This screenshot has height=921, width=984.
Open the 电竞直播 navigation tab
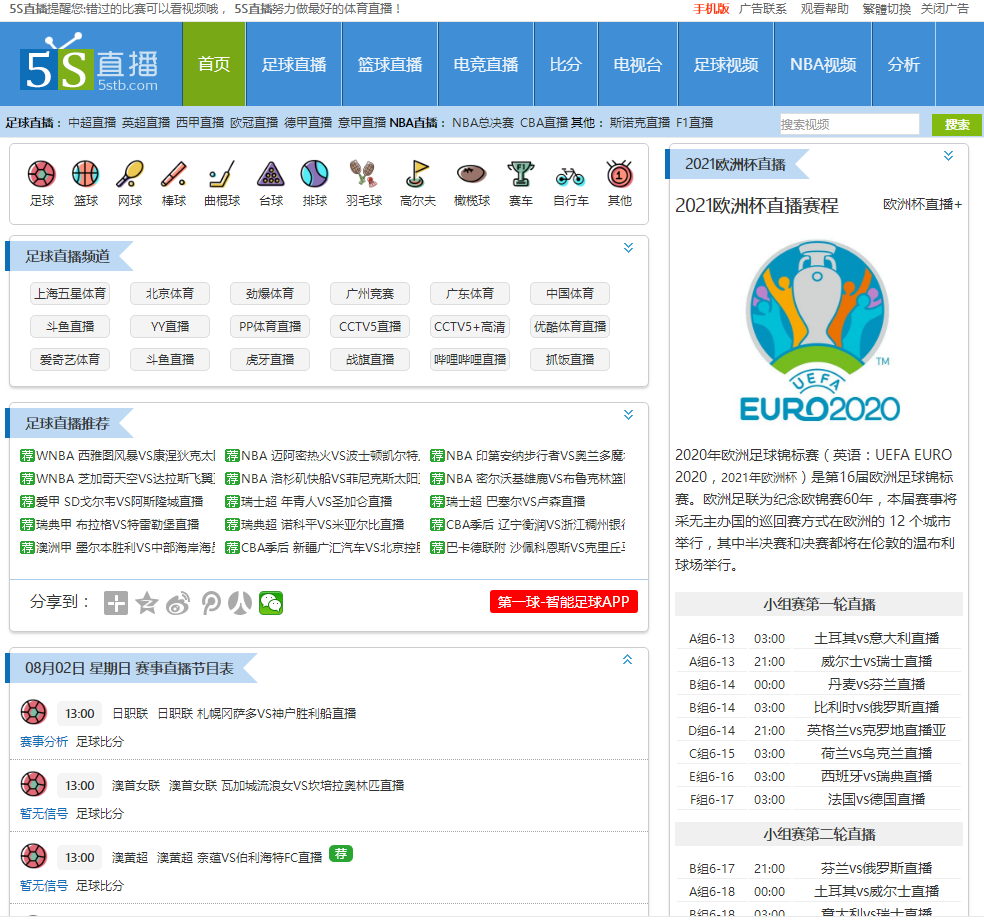(486, 64)
